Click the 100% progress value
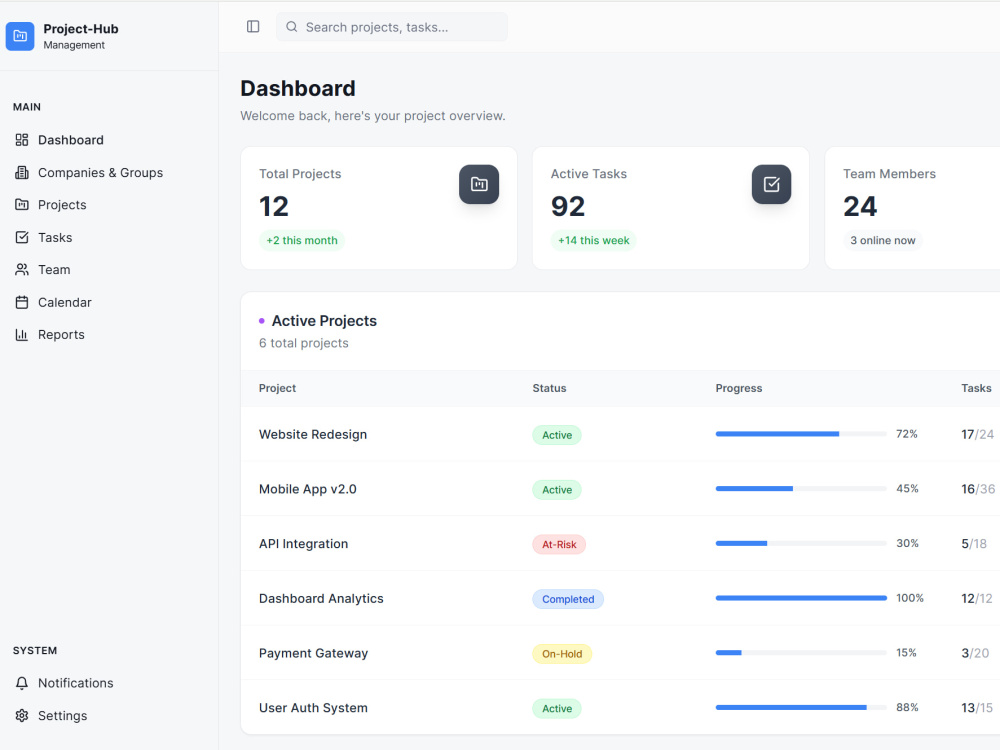 (x=910, y=598)
